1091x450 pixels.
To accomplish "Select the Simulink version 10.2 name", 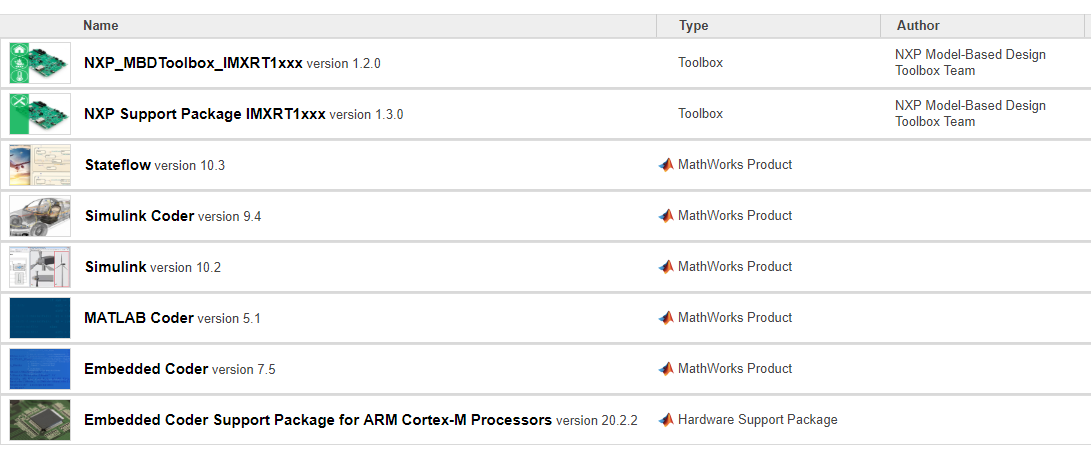I will coord(115,267).
